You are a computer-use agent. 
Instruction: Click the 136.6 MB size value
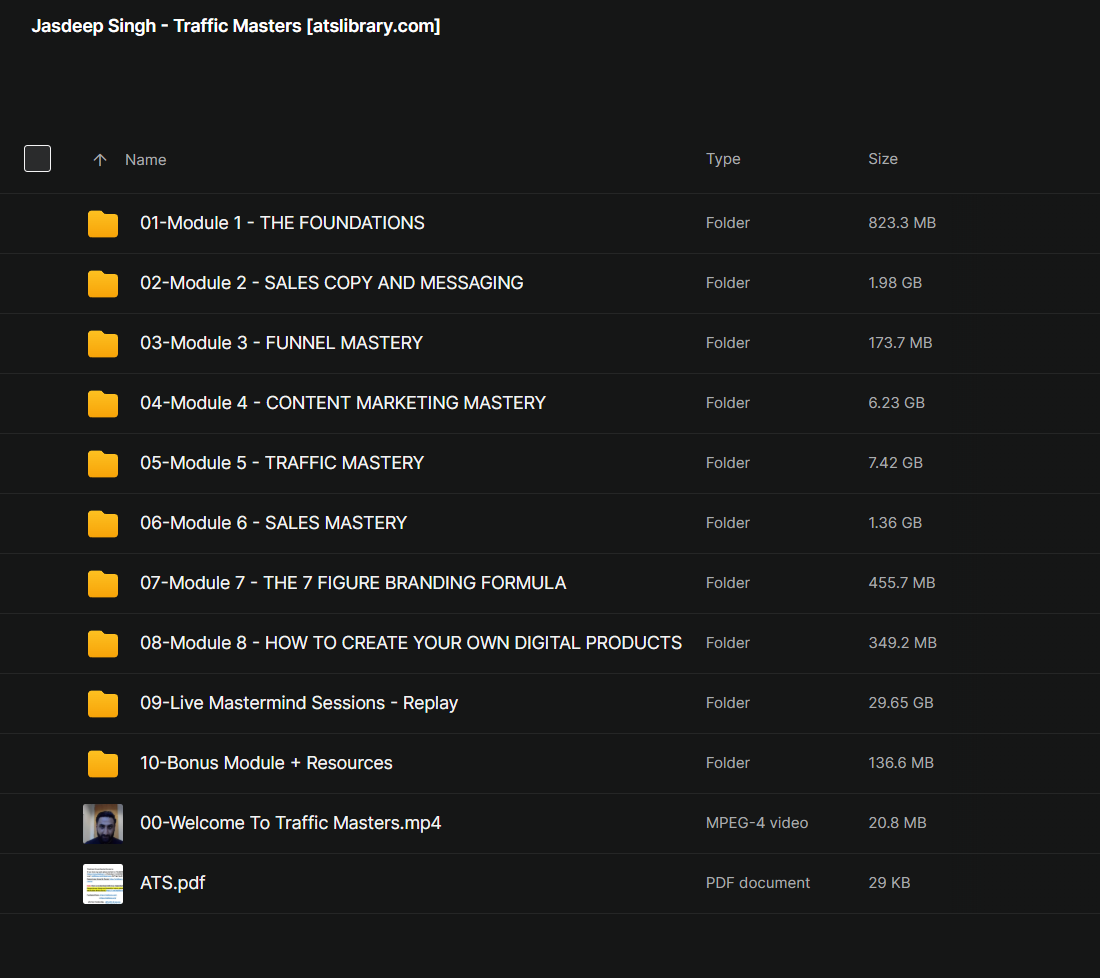point(901,763)
